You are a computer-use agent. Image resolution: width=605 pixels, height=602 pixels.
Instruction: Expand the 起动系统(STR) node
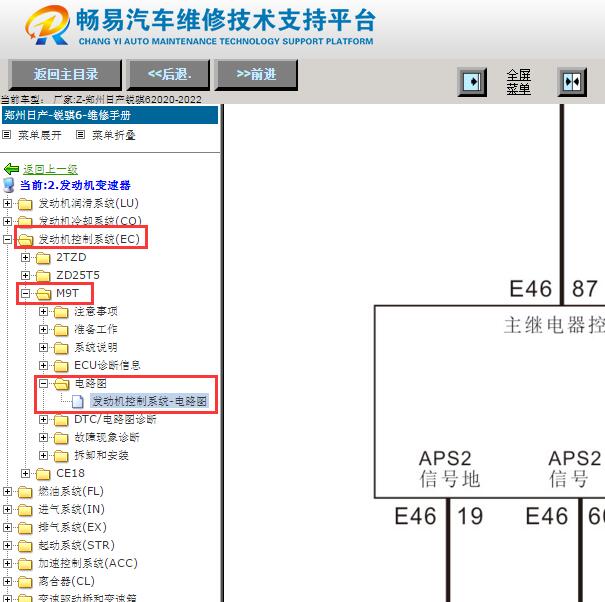click(x=7, y=545)
